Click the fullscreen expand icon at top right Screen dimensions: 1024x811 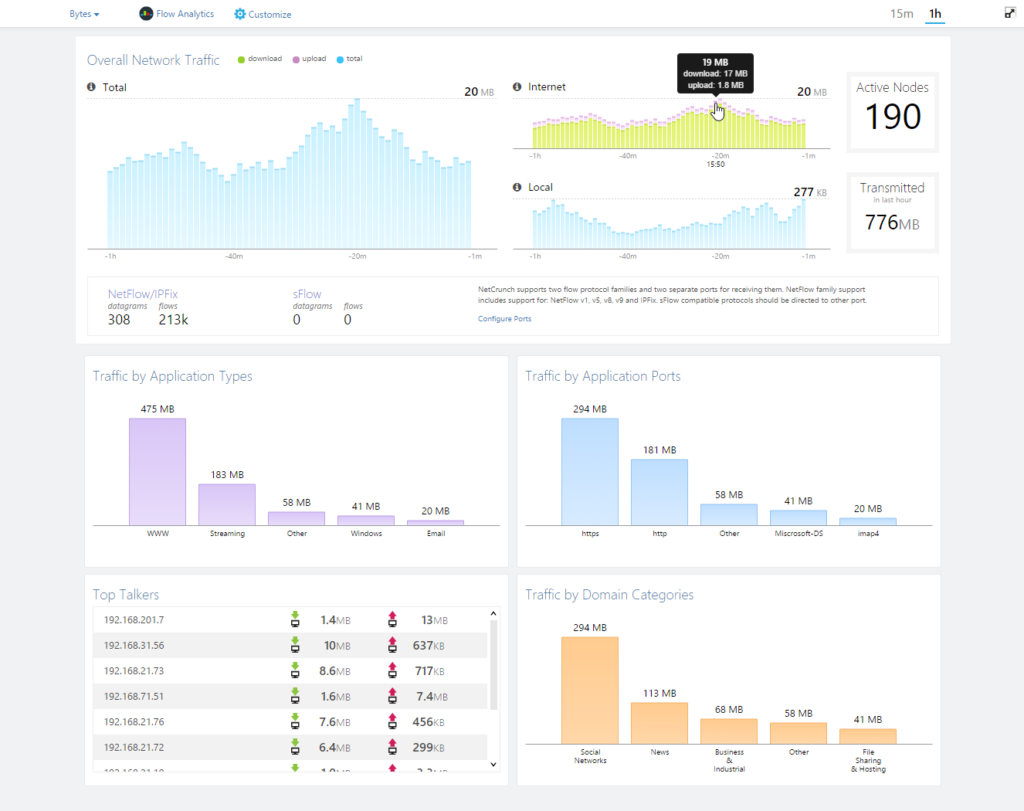(1009, 13)
